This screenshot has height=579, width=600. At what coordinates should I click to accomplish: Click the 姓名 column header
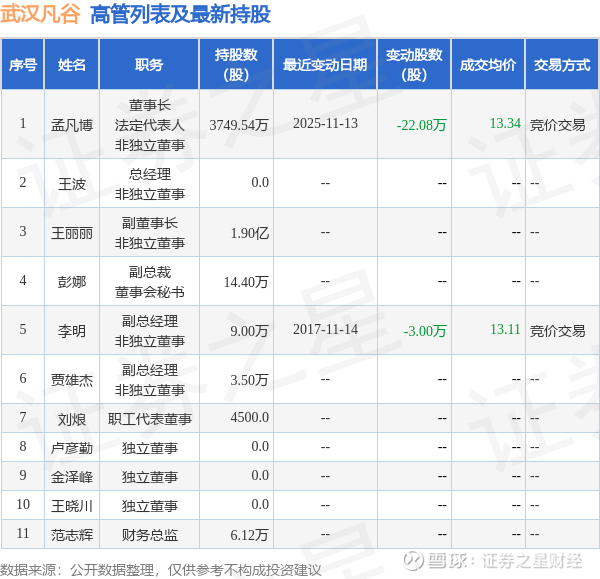coord(72,64)
